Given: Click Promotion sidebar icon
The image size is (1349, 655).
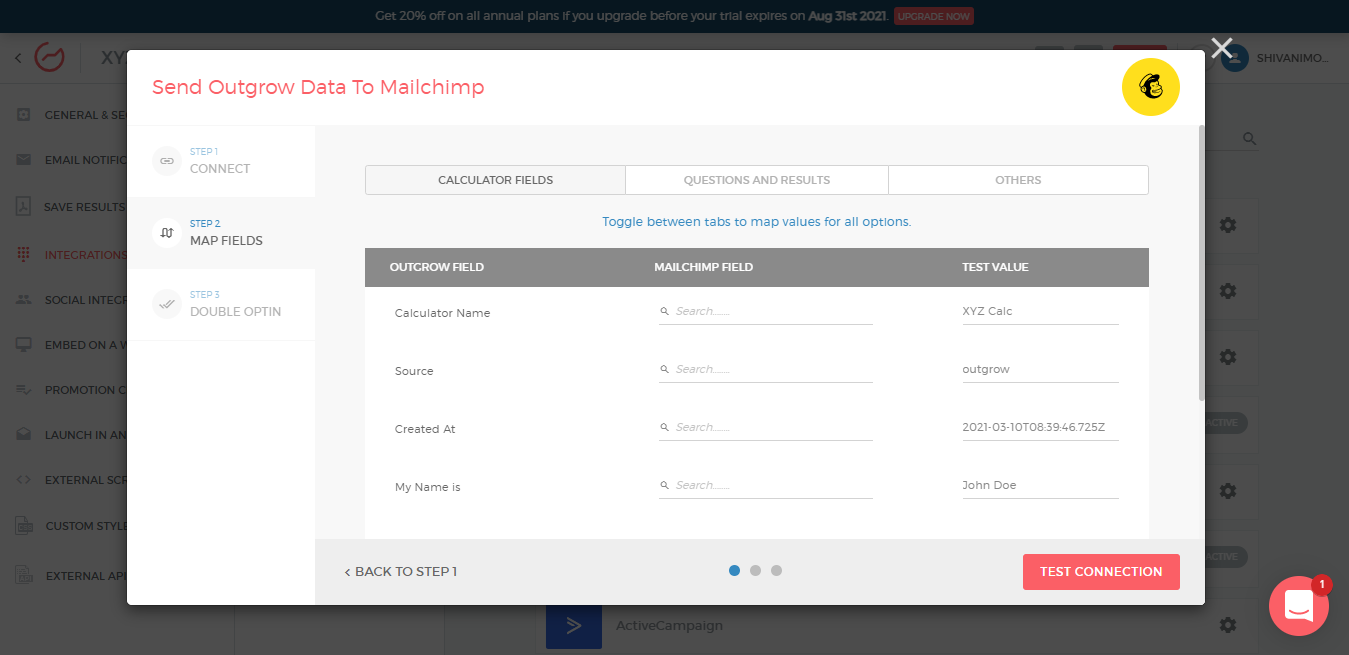Looking at the screenshot, I should (24, 390).
